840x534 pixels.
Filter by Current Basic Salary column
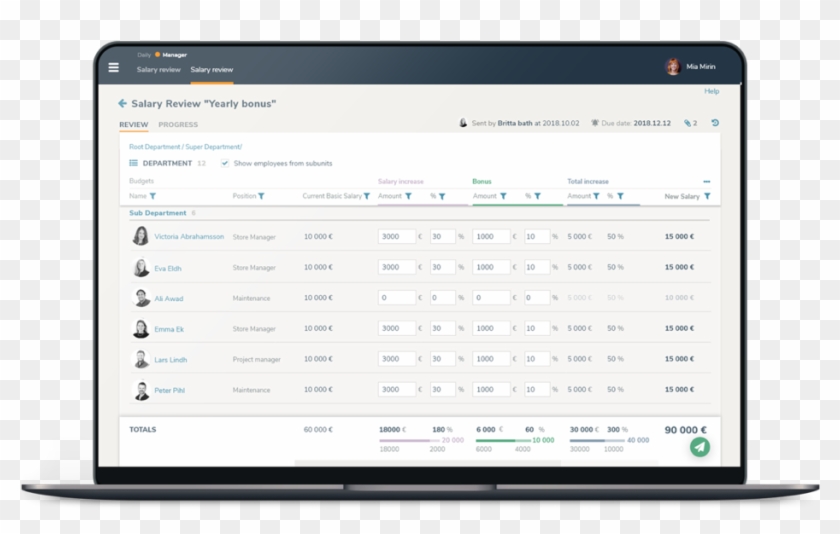[367, 197]
